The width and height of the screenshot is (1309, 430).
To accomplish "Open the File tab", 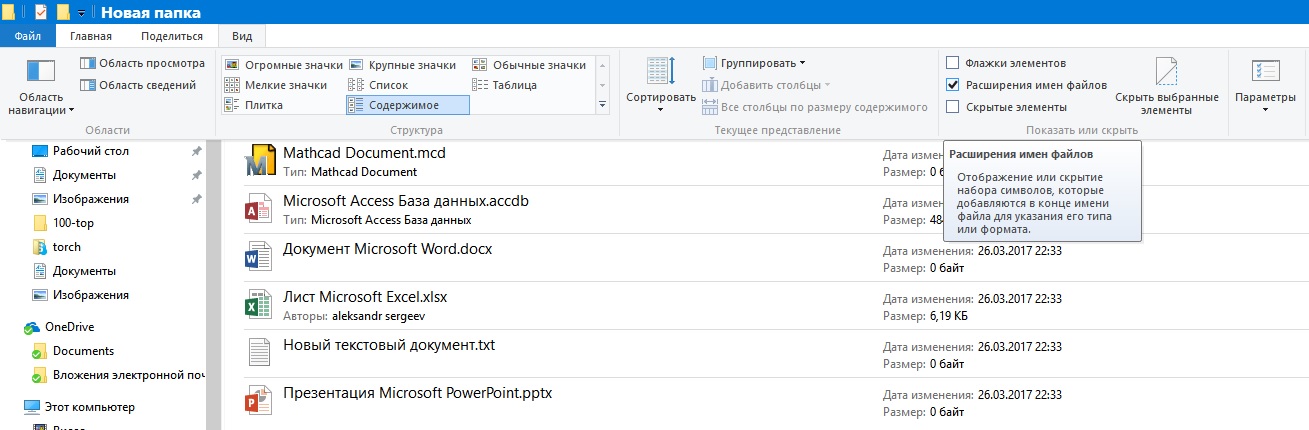I will [28, 36].
